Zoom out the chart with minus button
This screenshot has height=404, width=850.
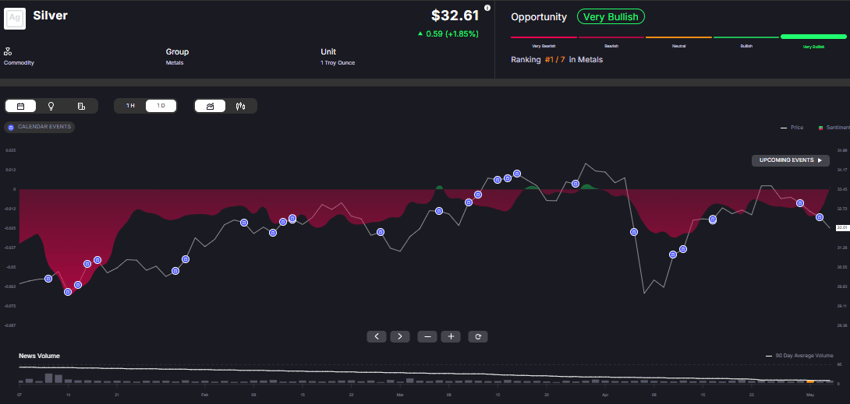click(427, 337)
